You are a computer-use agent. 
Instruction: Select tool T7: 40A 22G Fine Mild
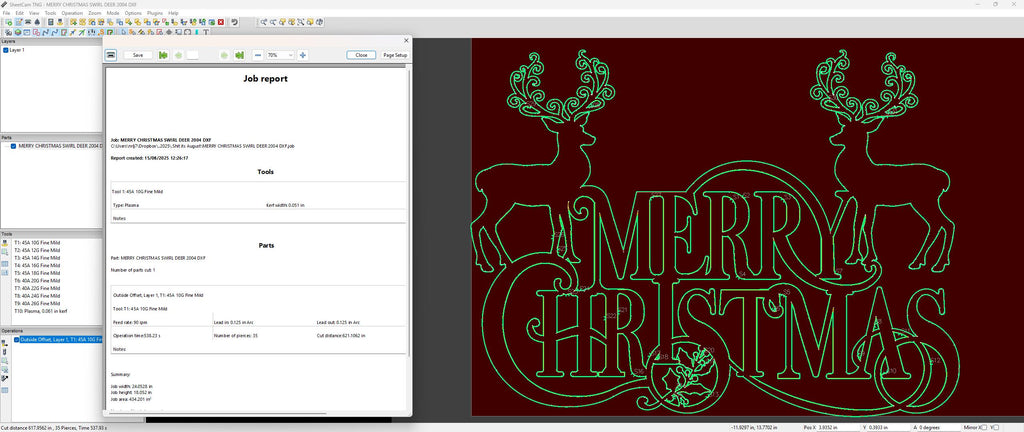[37, 288]
